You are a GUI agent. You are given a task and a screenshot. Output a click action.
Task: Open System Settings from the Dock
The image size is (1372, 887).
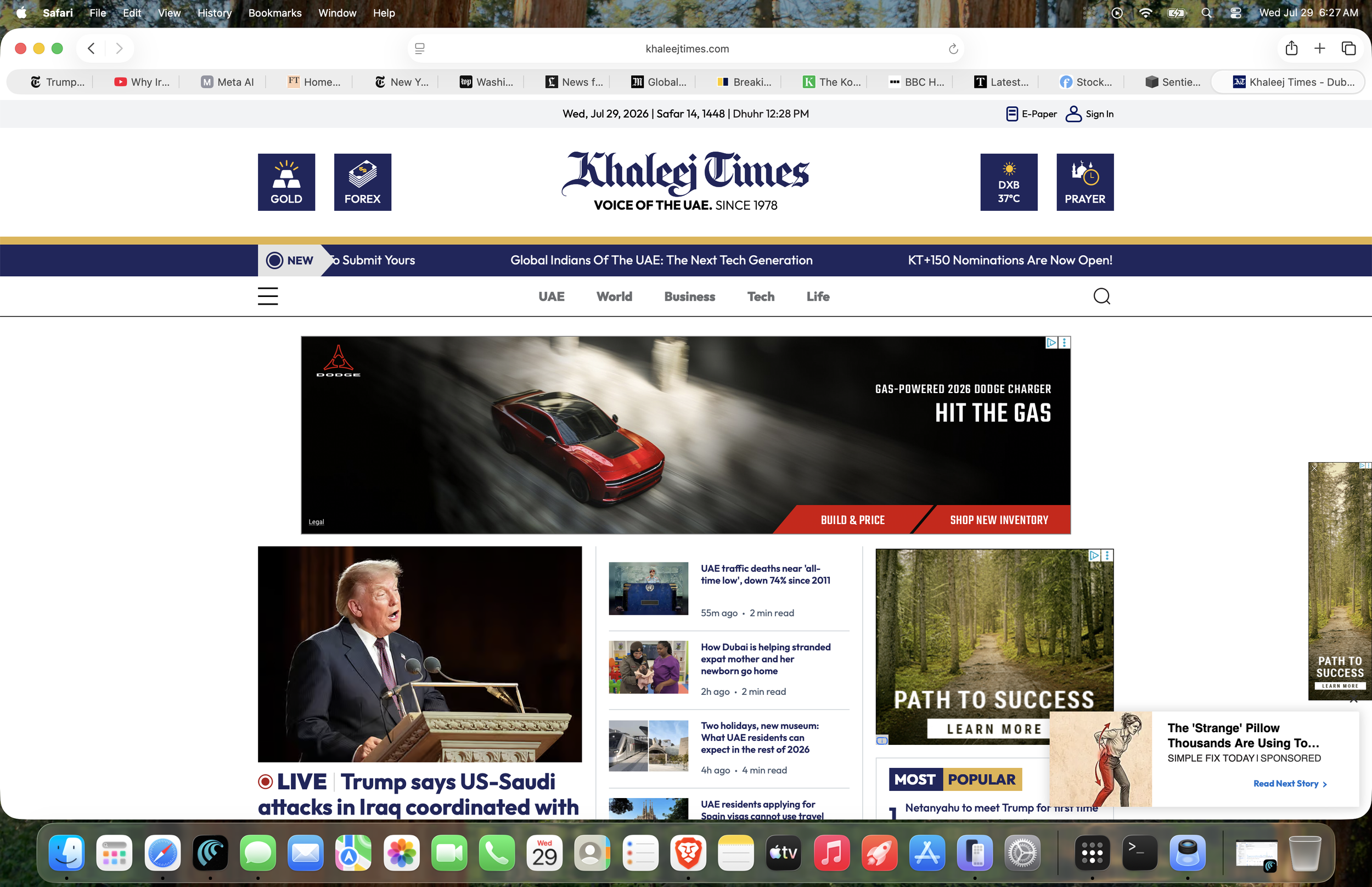point(1022,852)
